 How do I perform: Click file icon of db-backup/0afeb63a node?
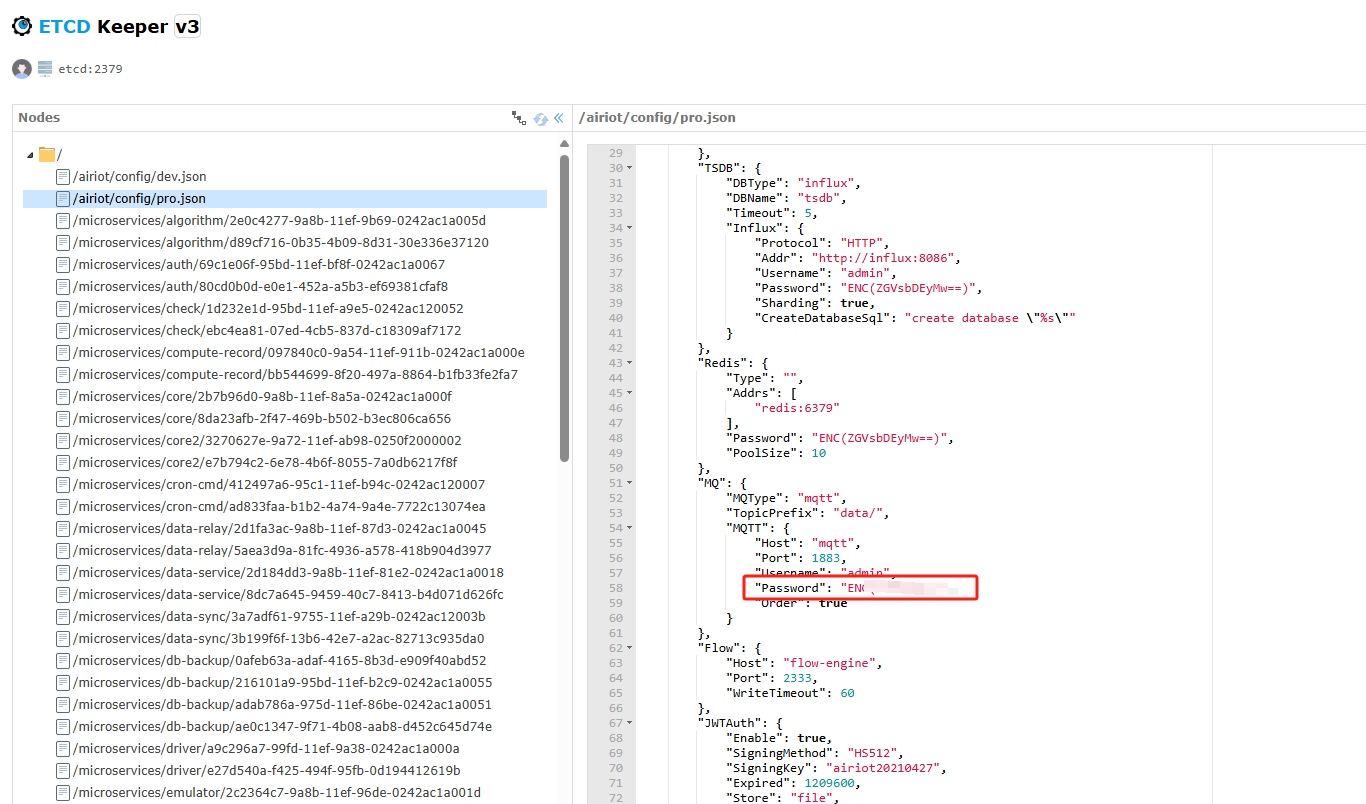click(x=63, y=661)
